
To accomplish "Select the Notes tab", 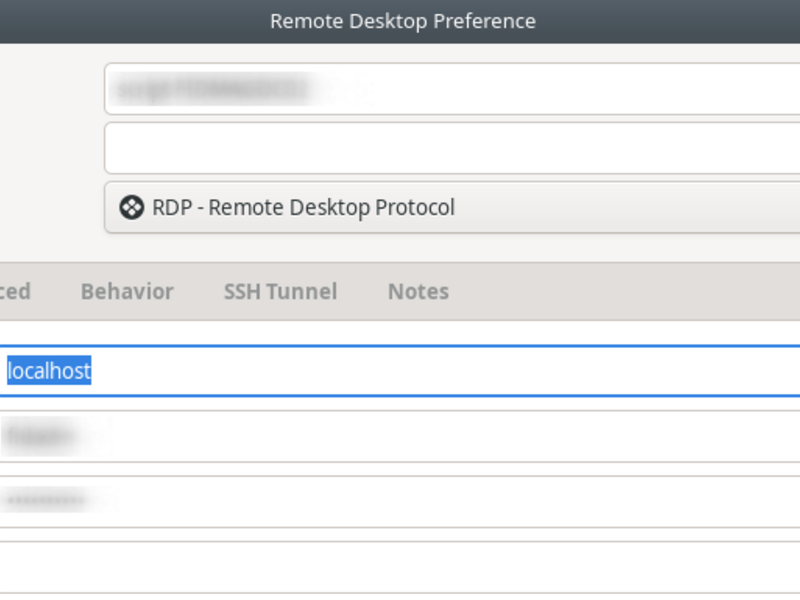I will click(418, 292).
